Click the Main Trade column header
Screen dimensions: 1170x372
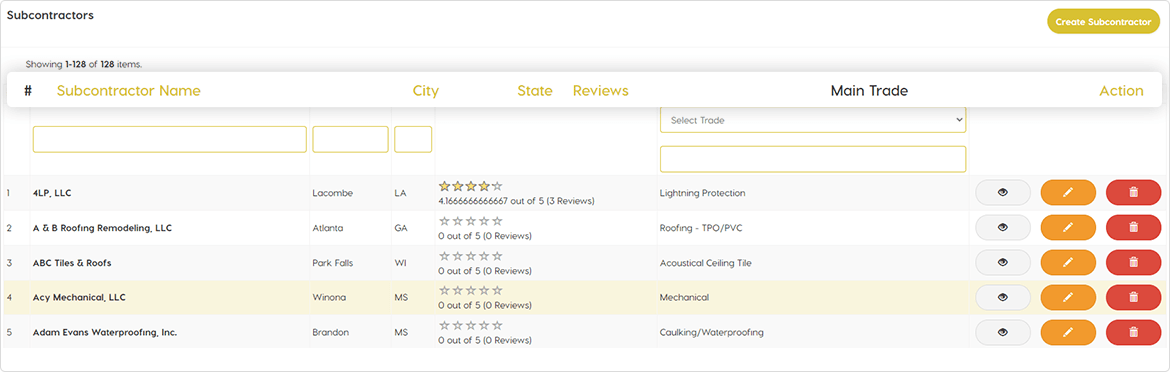pyautogui.click(x=869, y=91)
